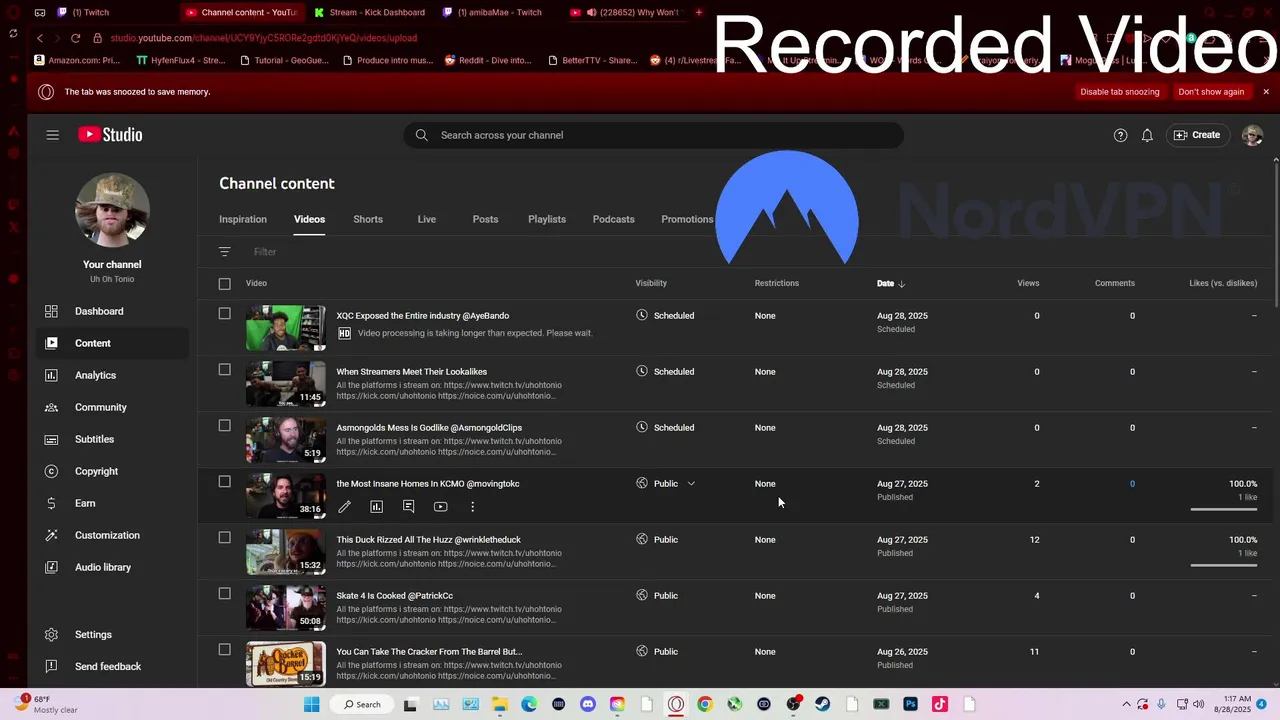Viewport: 1280px width, 720px height.
Task: Click the pencil Details icon for KCMO video
Action: click(x=344, y=507)
